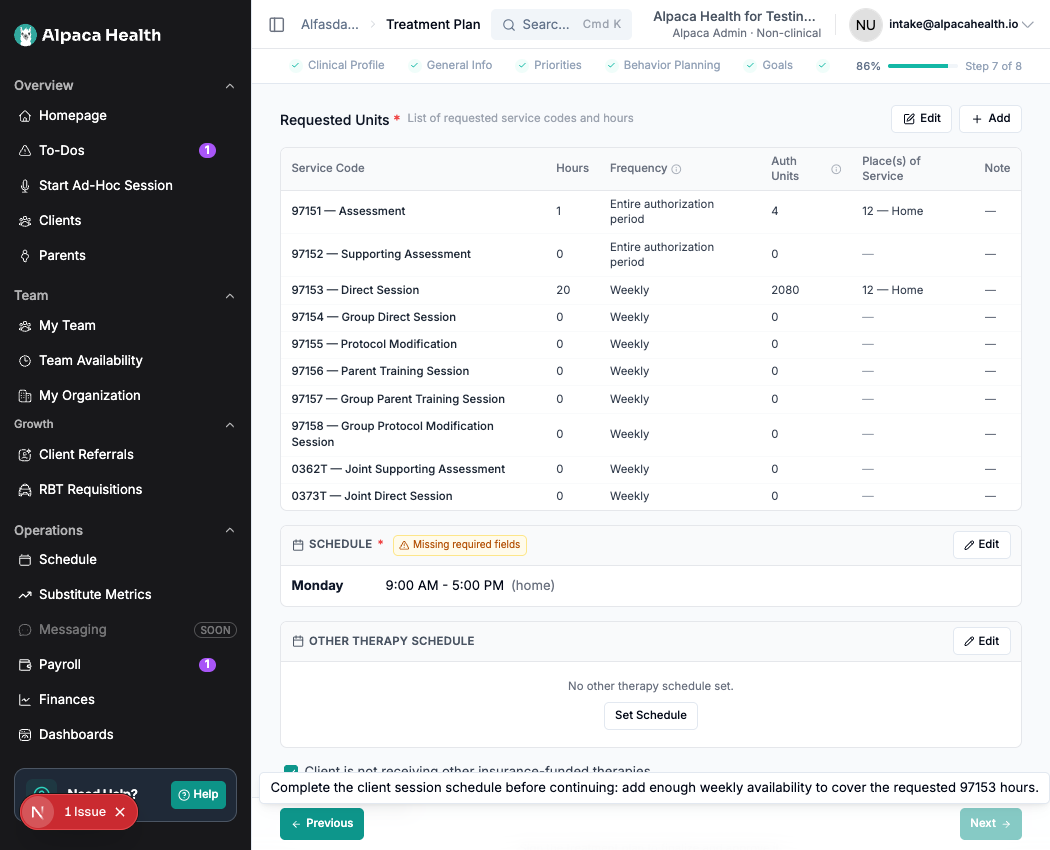This screenshot has width=1050, height=850.
Task: Click the Dashboards icon
Action: coord(25,735)
